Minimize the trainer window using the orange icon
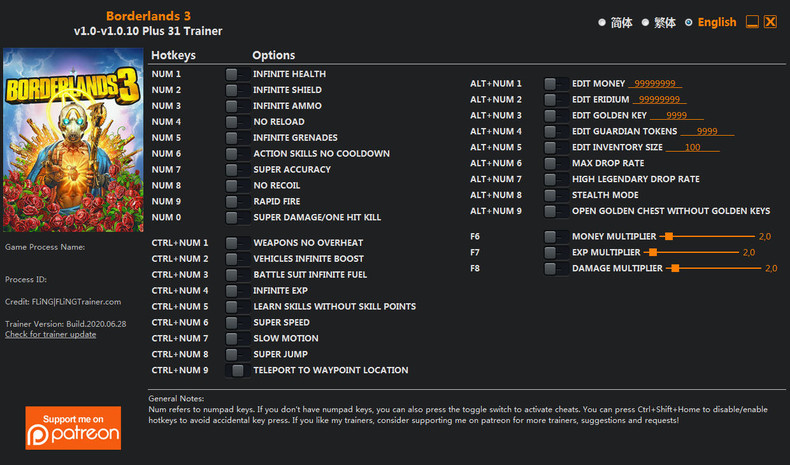This screenshot has height=465, width=790. pyautogui.click(x=752, y=22)
